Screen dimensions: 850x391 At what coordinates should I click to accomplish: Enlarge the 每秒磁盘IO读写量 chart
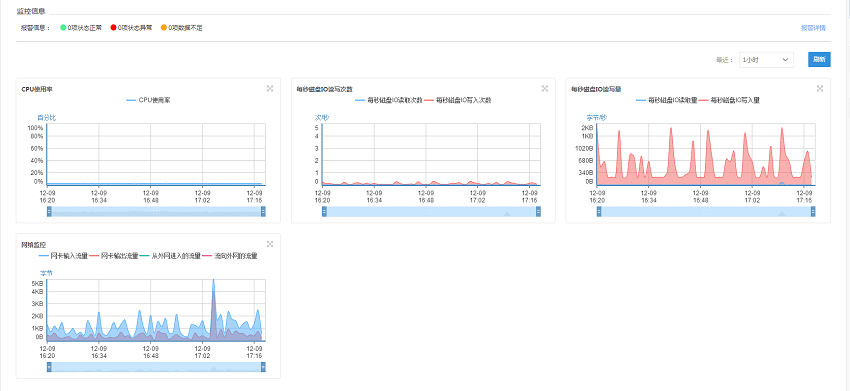pos(820,88)
